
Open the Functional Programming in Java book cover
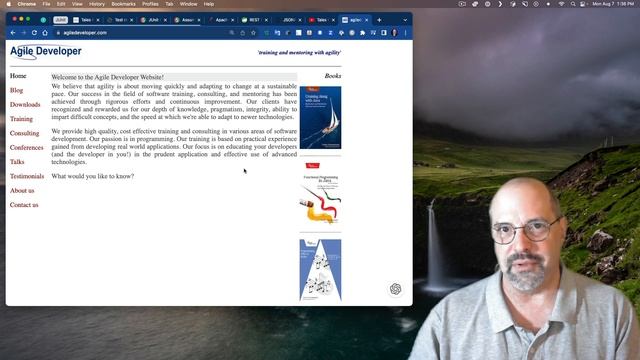coord(320,193)
